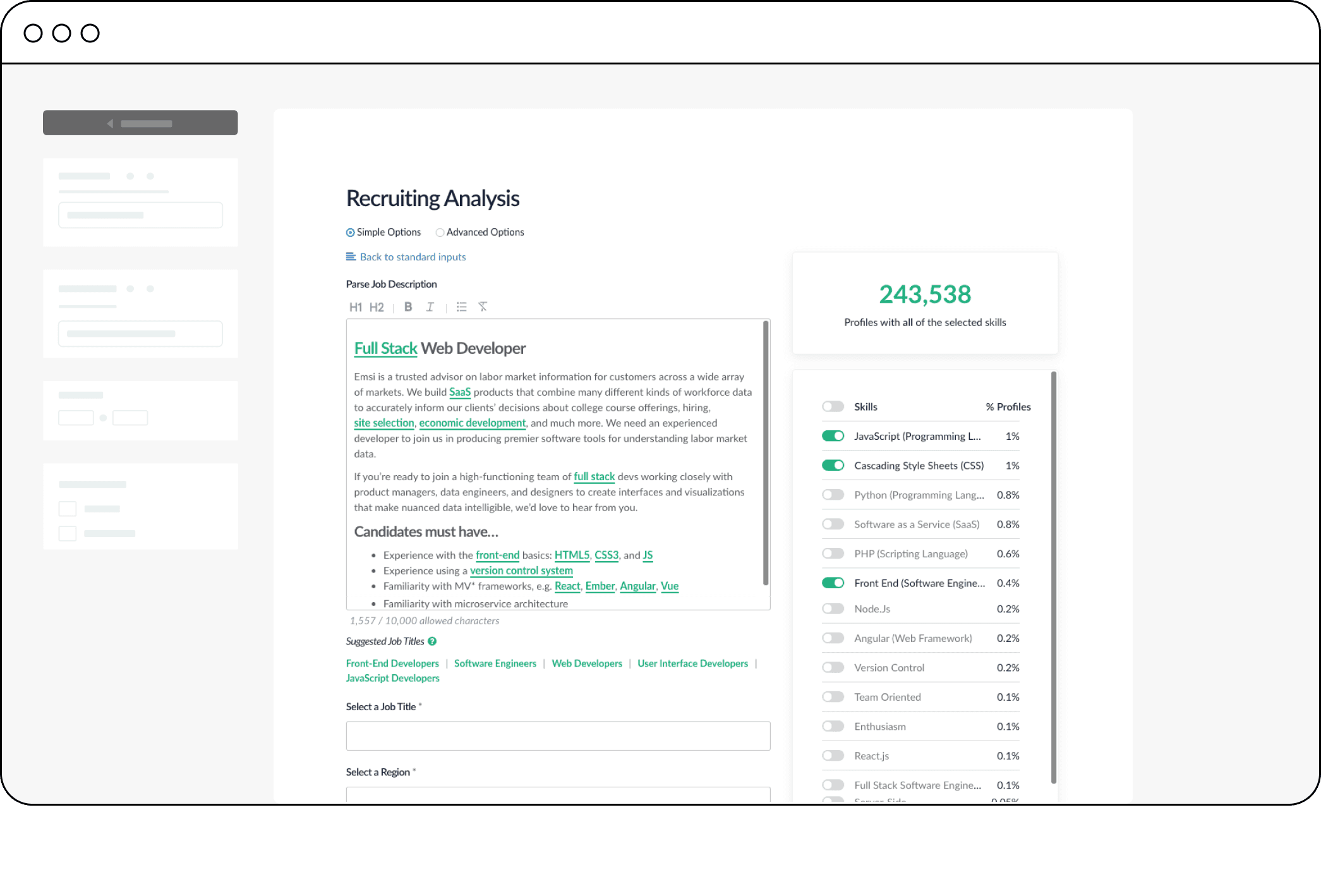Toggle all skills switch in Skills header
Screen dimensions: 1321x896
(833, 406)
